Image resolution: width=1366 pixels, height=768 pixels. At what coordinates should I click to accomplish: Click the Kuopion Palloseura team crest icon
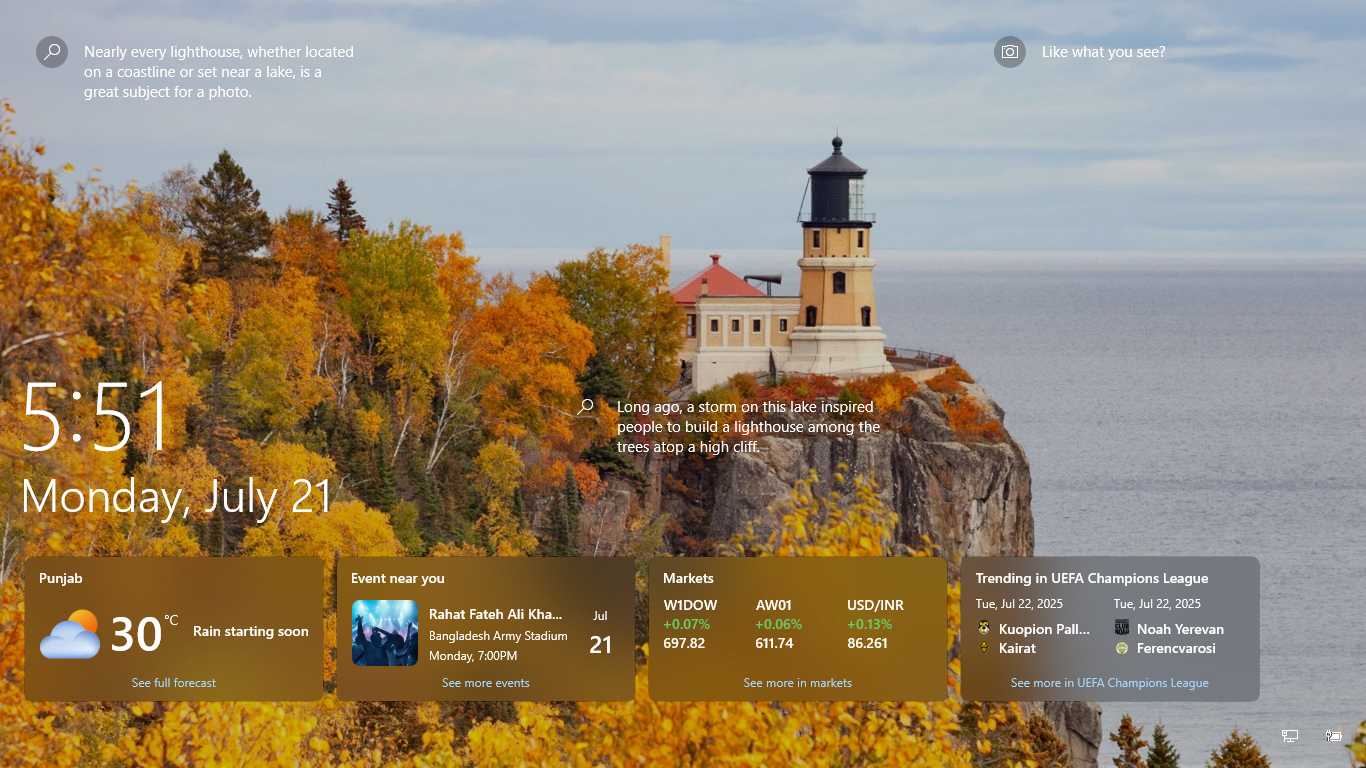[x=984, y=629]
